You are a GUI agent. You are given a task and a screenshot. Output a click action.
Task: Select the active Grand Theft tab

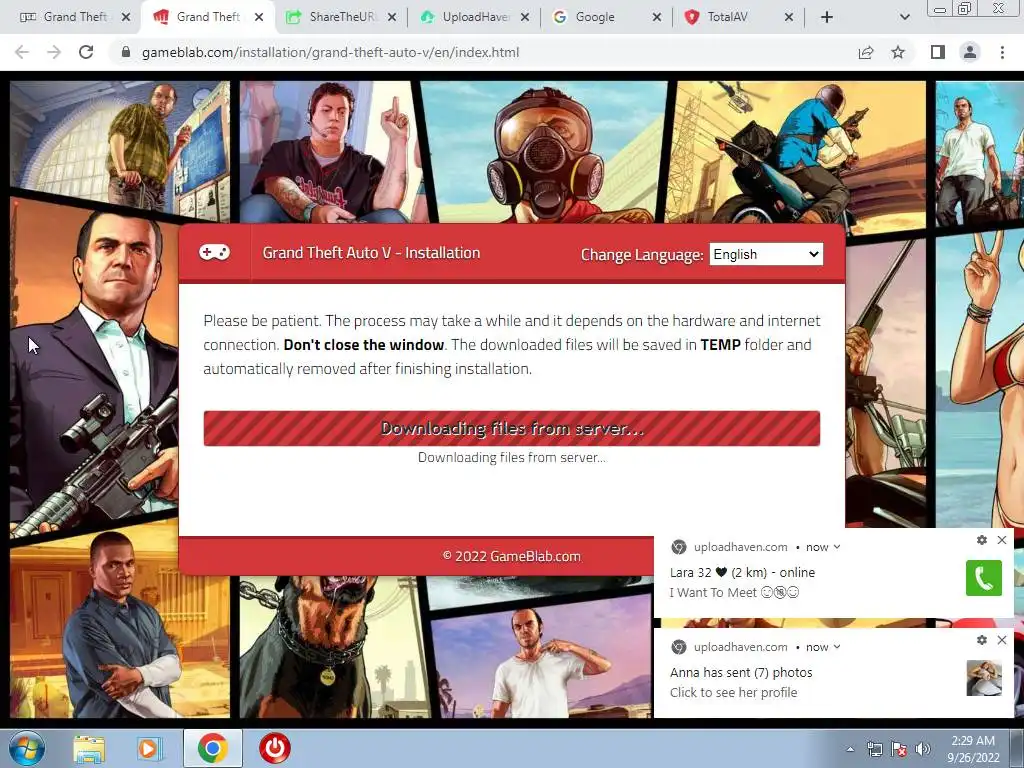point(207,18)
